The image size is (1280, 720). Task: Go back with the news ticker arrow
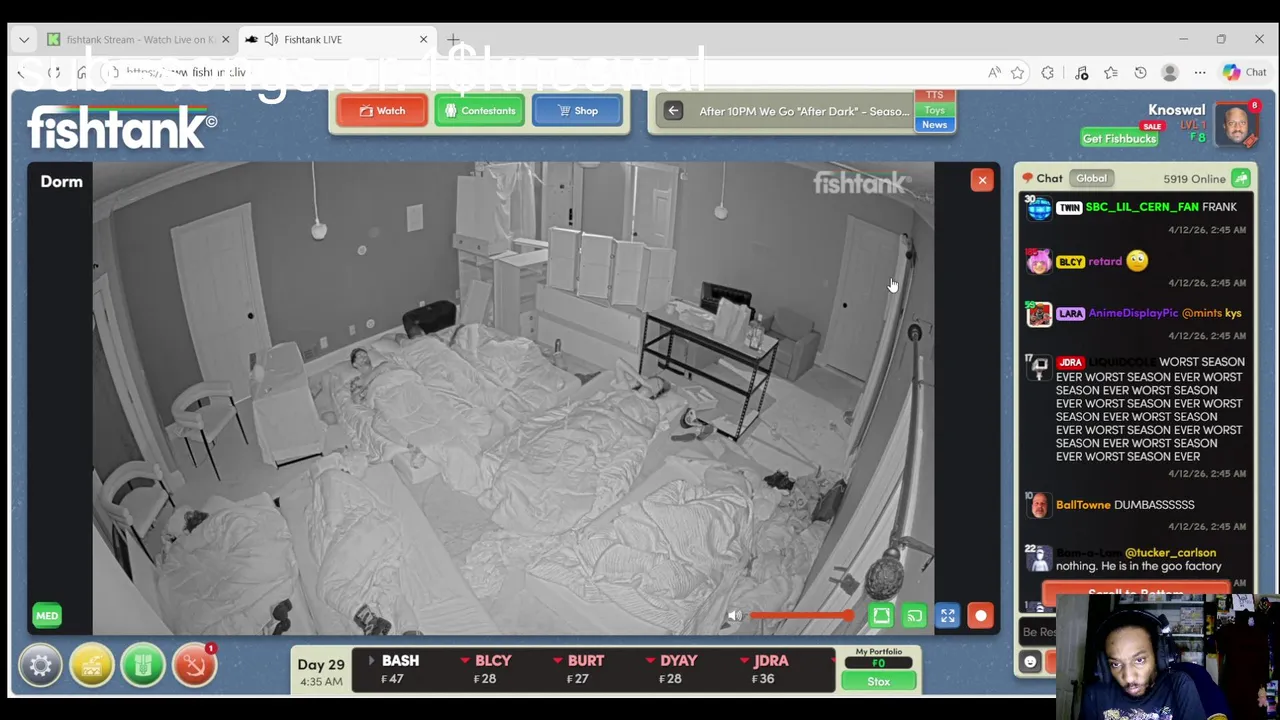673,111
